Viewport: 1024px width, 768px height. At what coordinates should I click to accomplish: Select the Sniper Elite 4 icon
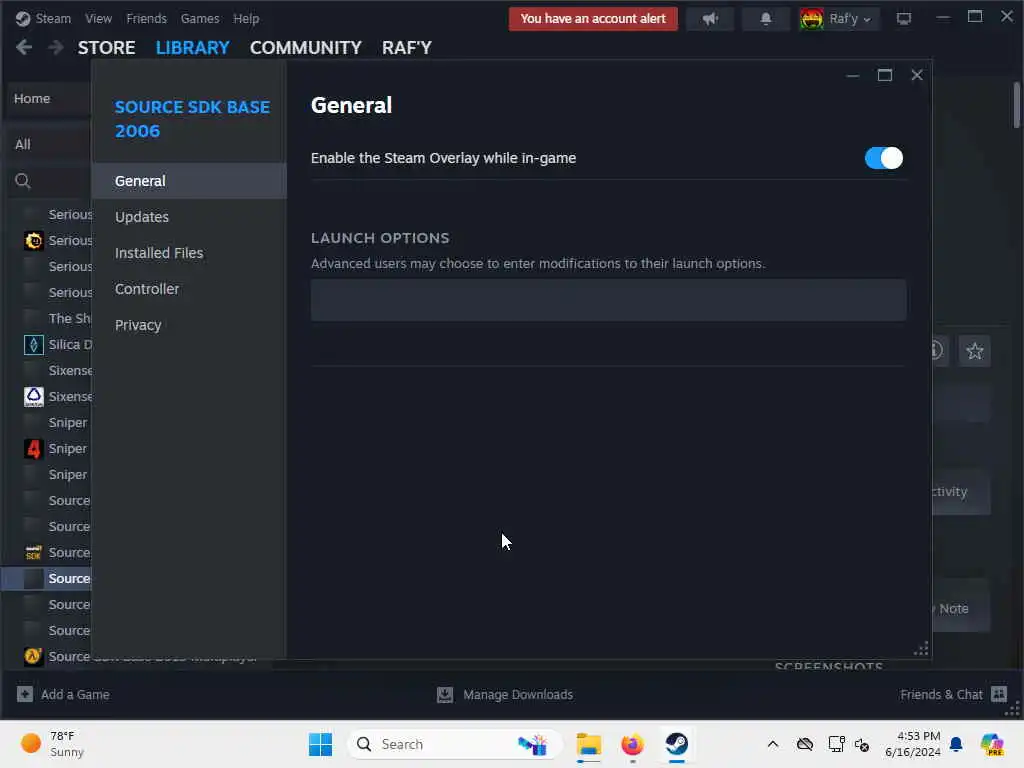pos(33,449)
